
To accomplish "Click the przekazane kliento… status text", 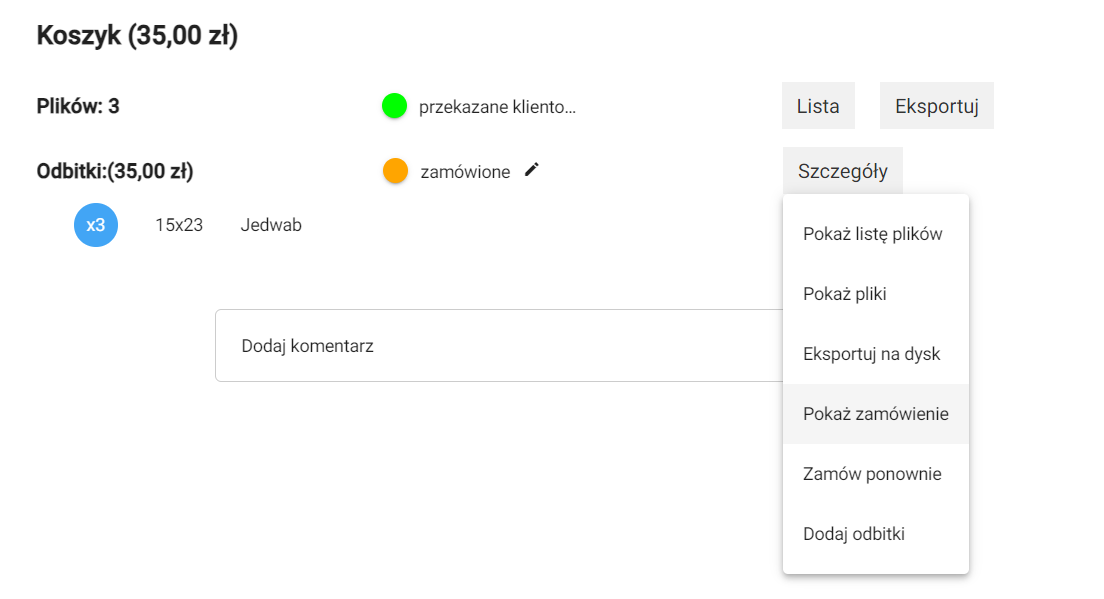I will click(x=497, y=107).
